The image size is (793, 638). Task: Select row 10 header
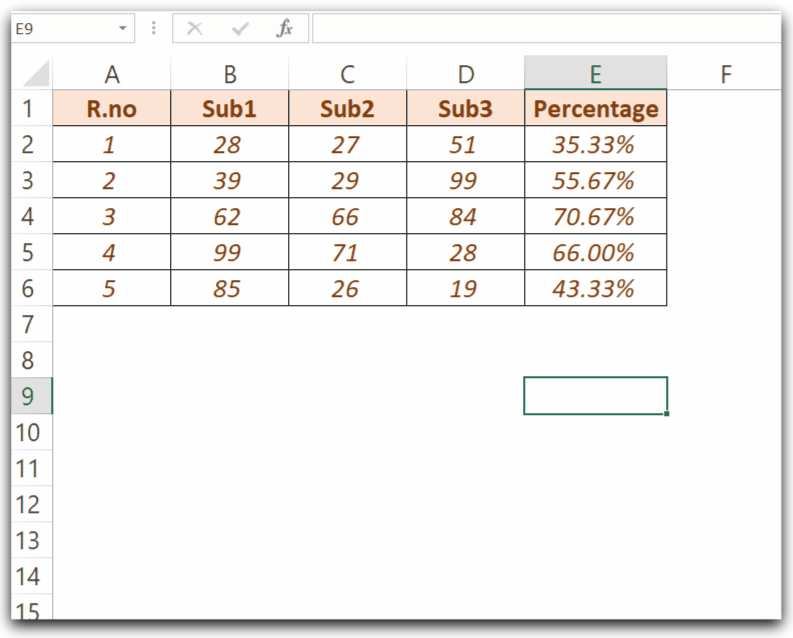32,432
